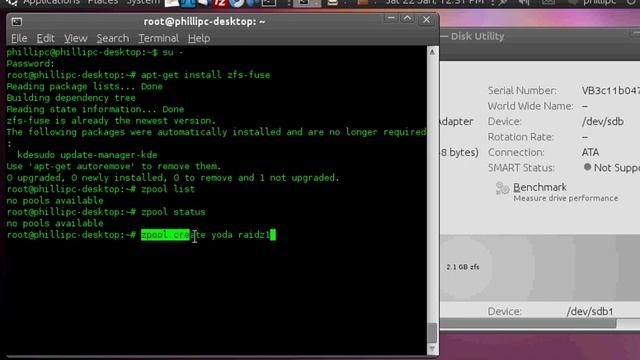Viewport: 640px width, 360px height.
Task: Click 'apt-get install zfs-fuse' command text
Action: pyautogui.click(x=205, y=75)
